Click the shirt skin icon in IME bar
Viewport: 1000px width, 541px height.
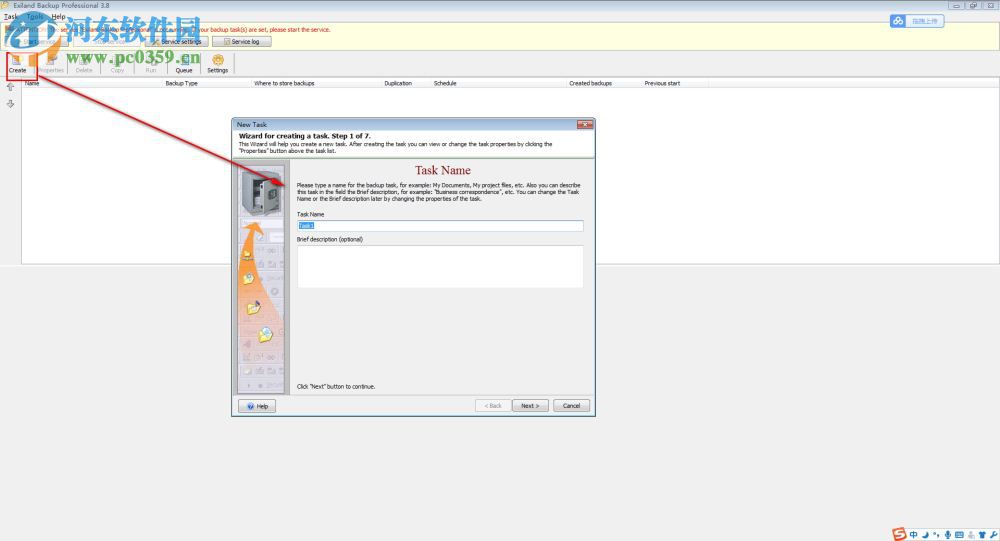[982, 535]
